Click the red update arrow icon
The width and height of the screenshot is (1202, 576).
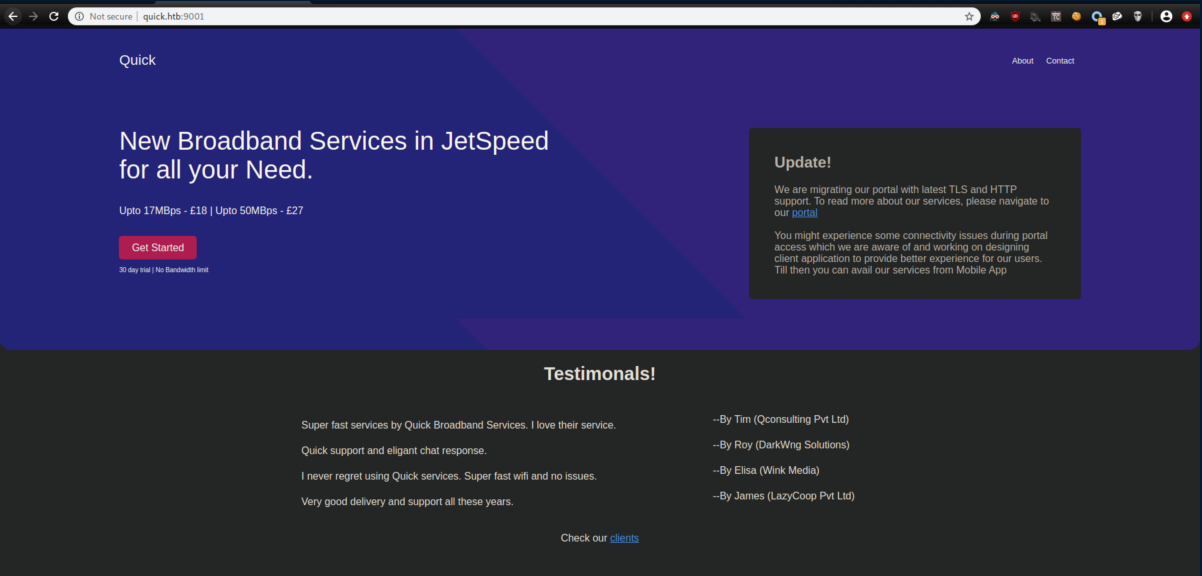1187,16
